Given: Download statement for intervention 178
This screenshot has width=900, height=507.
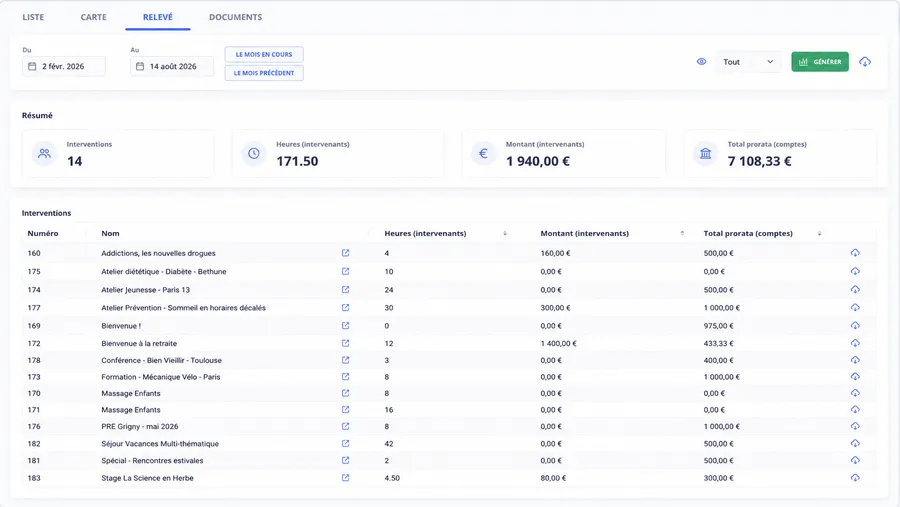Looking at the screenshot, I should click(x=855, y=360).
